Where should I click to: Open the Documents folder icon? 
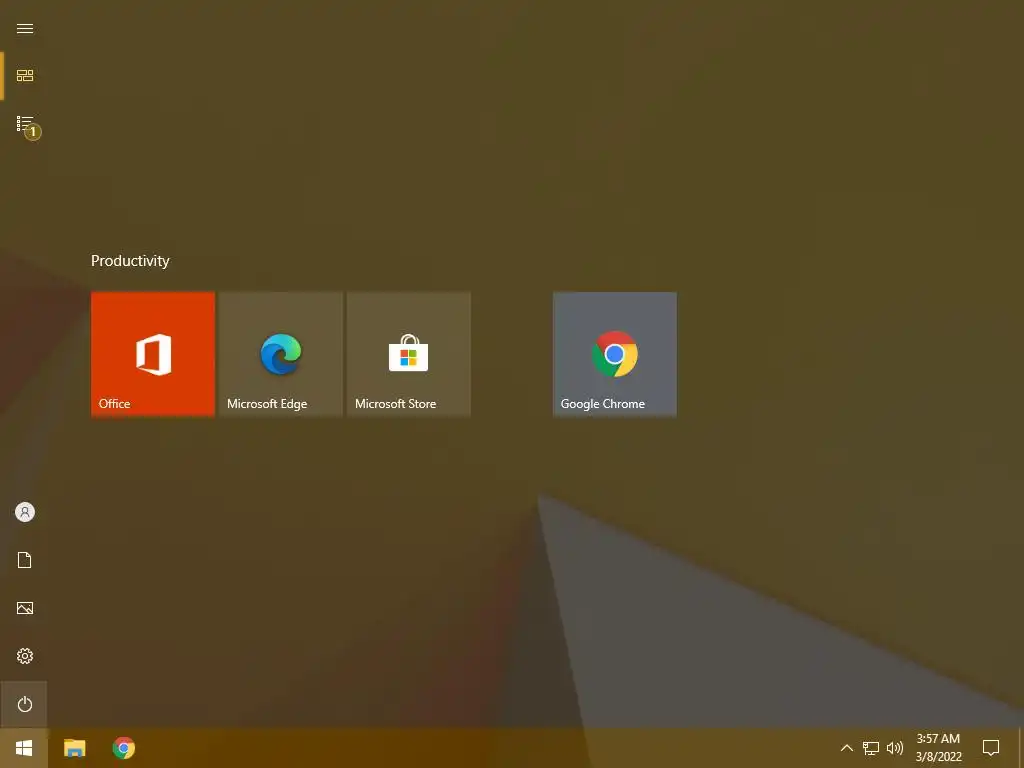pos(25,560)
